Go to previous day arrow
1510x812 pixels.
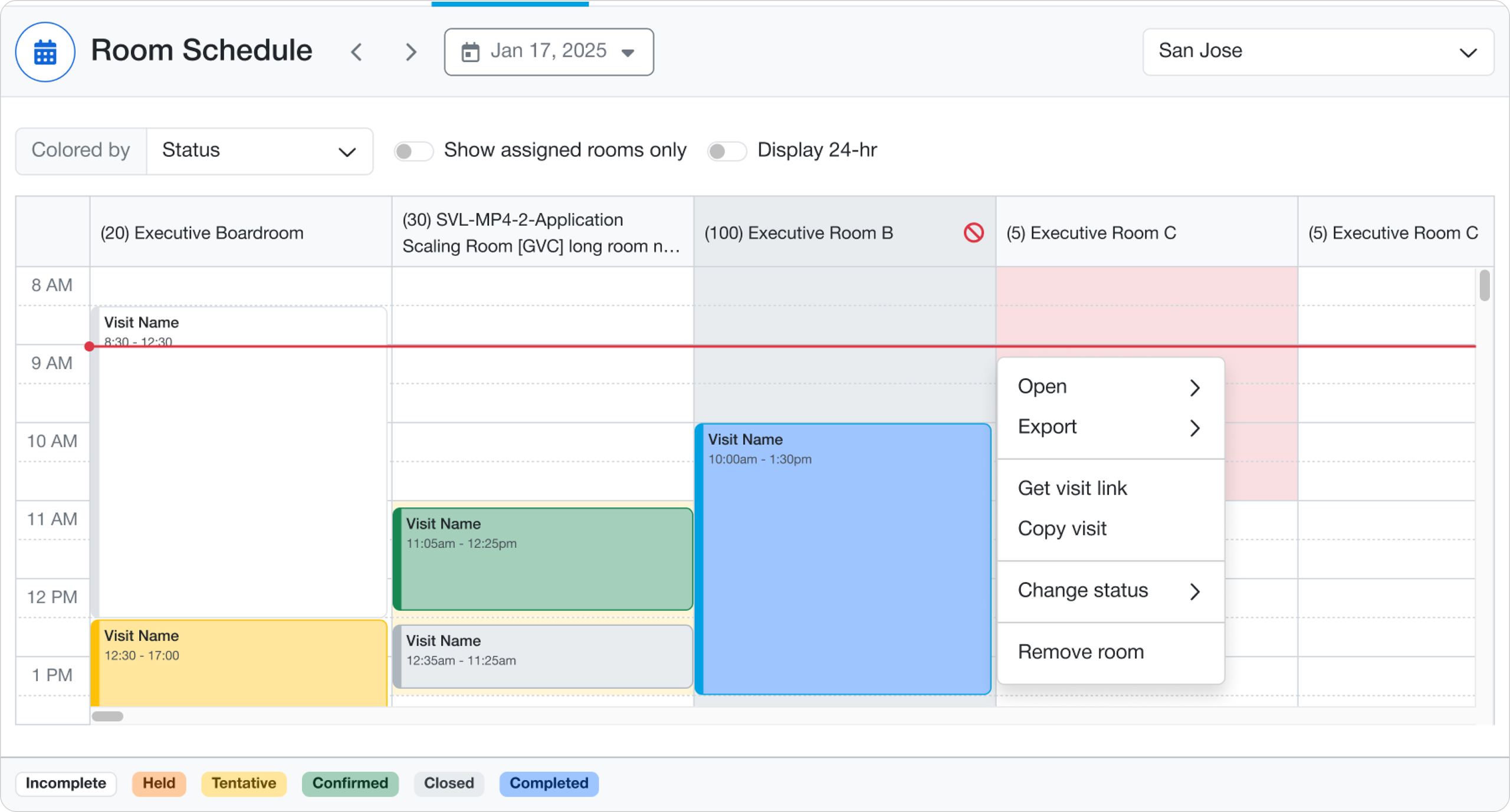(356, 52)
